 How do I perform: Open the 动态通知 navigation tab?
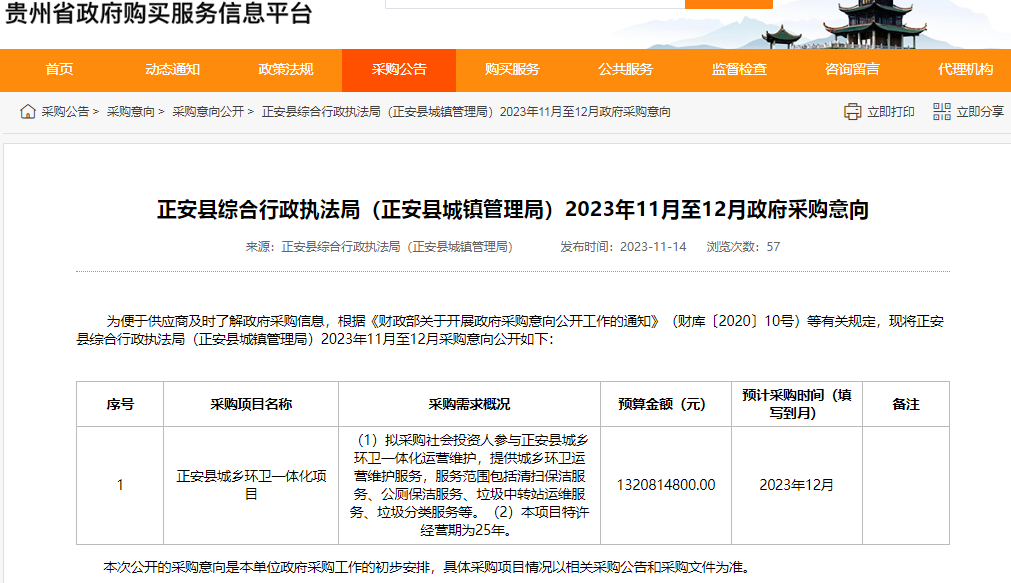(172, 70)
